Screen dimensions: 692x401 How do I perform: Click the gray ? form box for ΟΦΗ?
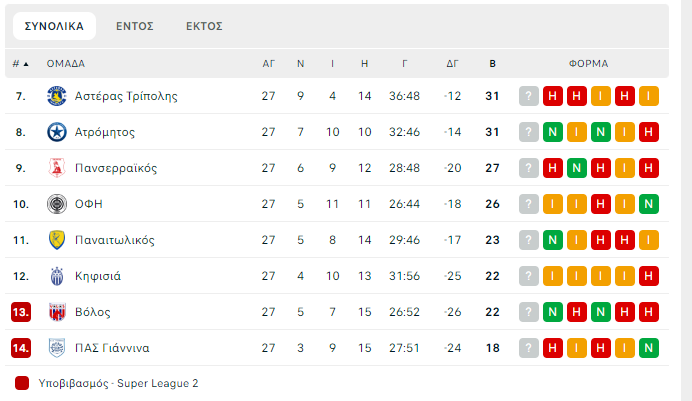529,204
